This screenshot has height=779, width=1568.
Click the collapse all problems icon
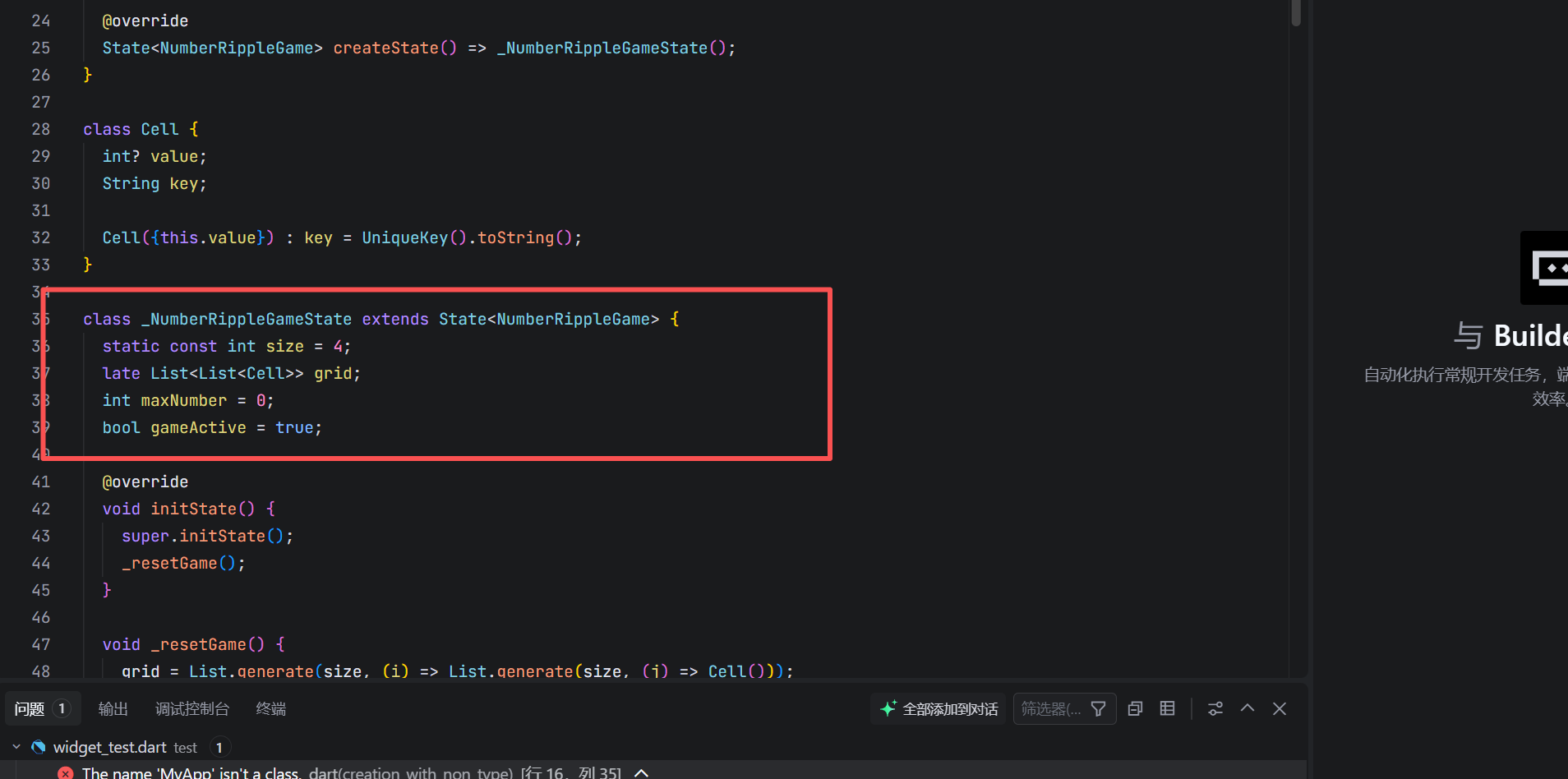click(1136, 708)
